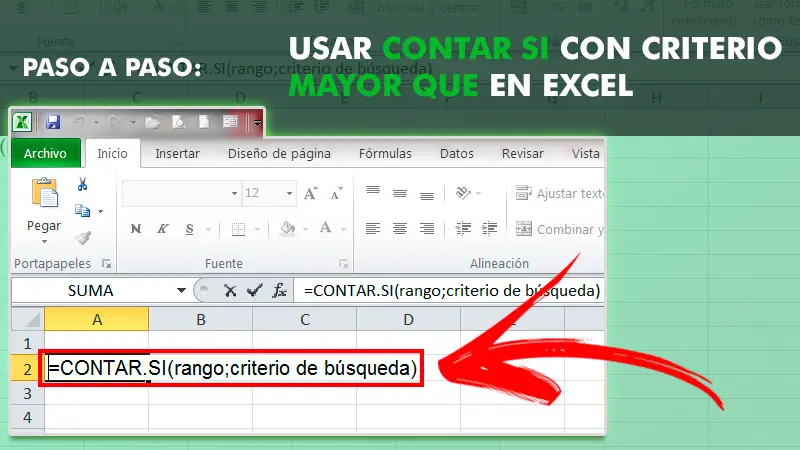Toggle underline S formatting
800x450 pixels.
click(189, 229)
